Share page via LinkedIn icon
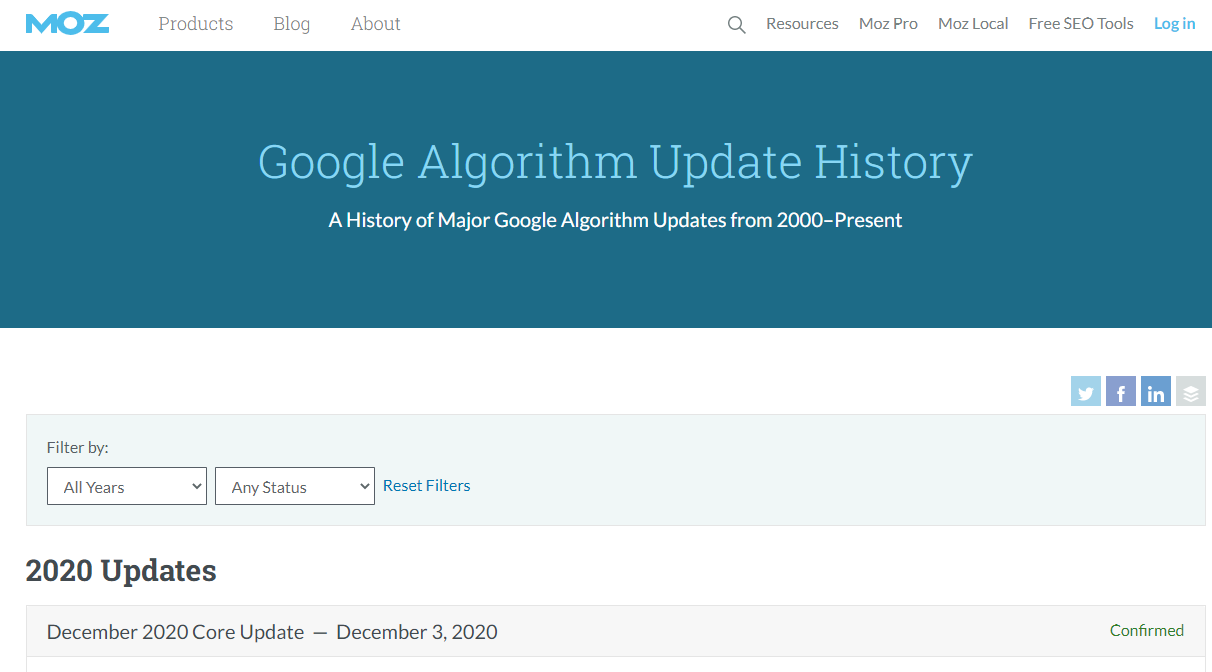1212x672 pixels. click(x=1156, y=391)
